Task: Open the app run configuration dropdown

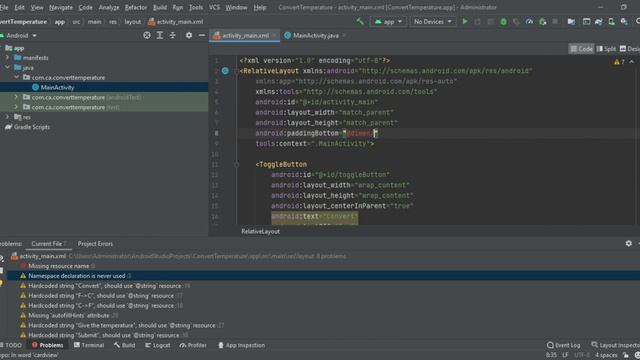Action: [388, 22]
